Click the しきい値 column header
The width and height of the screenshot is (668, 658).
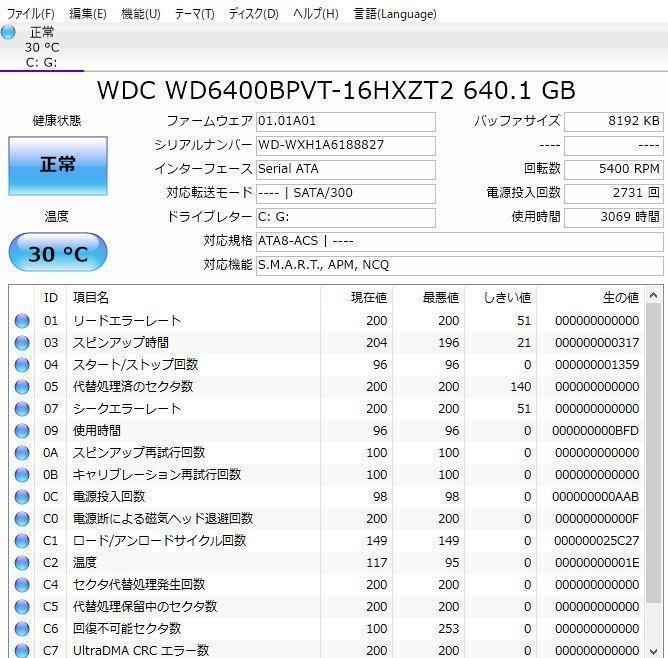[x=500, y=297]
